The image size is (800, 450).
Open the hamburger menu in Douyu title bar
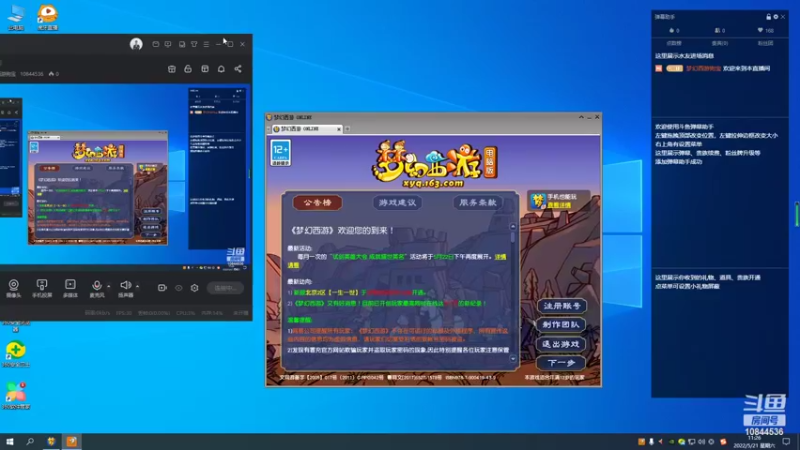coord(206,44)
